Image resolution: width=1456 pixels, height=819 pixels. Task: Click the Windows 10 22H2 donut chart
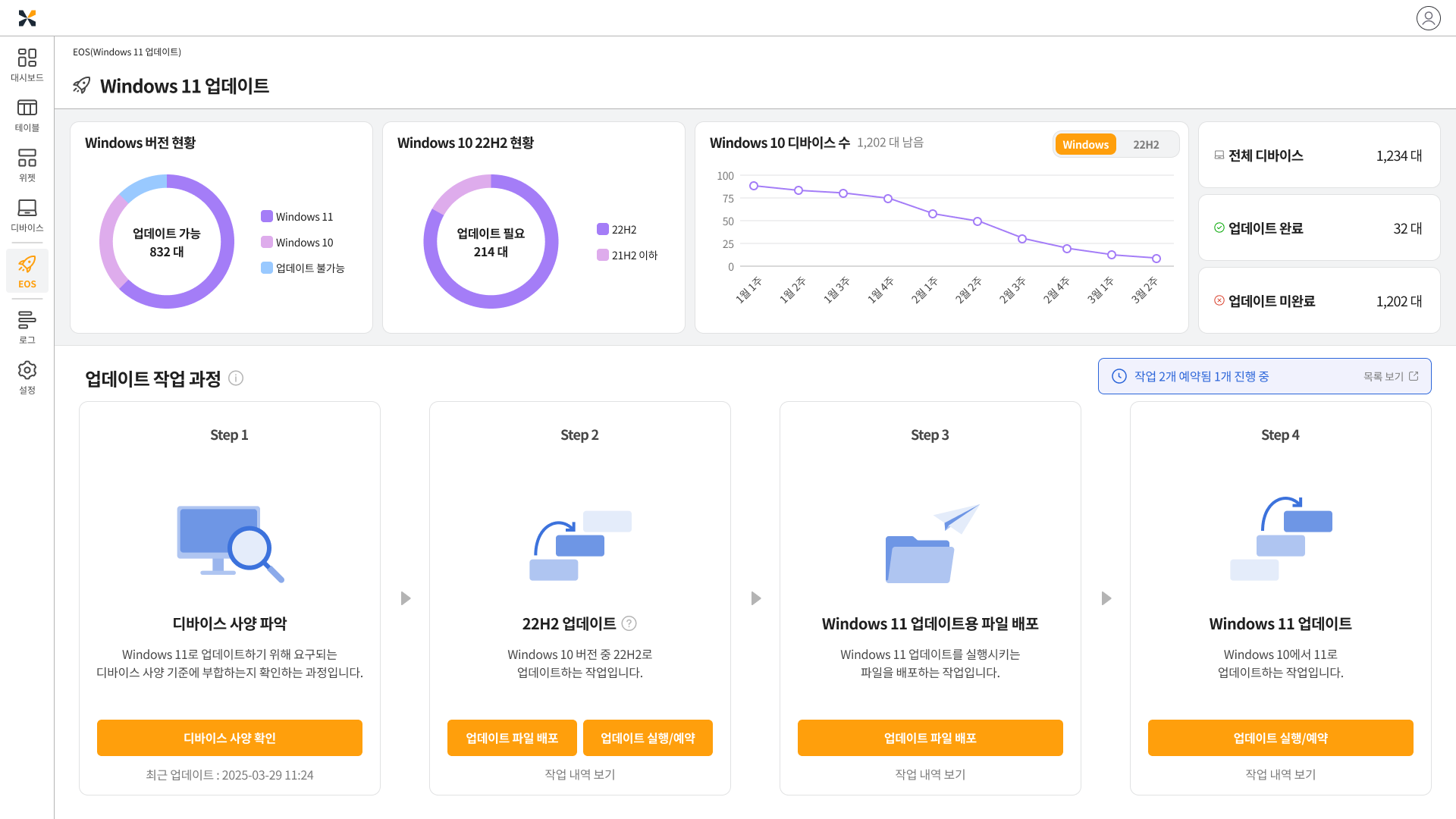click(491, 242)
